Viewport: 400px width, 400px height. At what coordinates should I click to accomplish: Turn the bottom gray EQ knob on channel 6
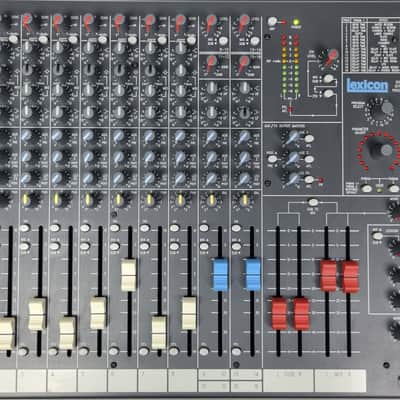click(x=119, y=111)
